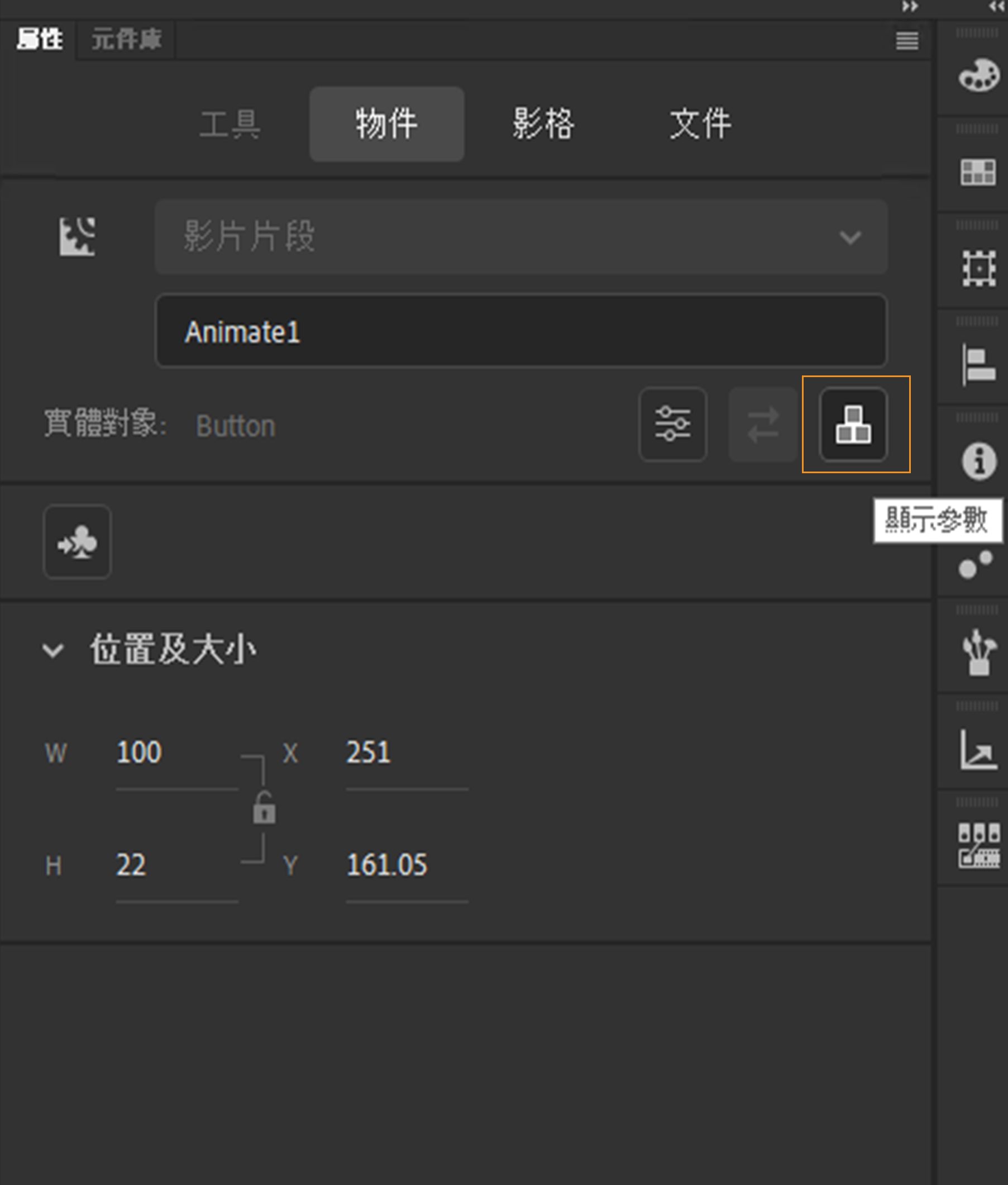
Task: Collapse the 位置及大小 section
Action: pos(52,649)
